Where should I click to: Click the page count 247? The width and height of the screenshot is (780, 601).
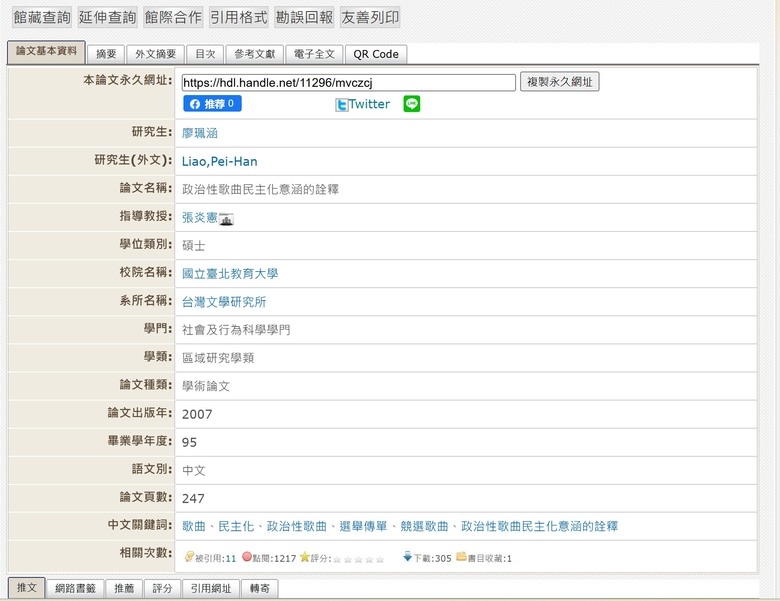[x=193, y=499]
